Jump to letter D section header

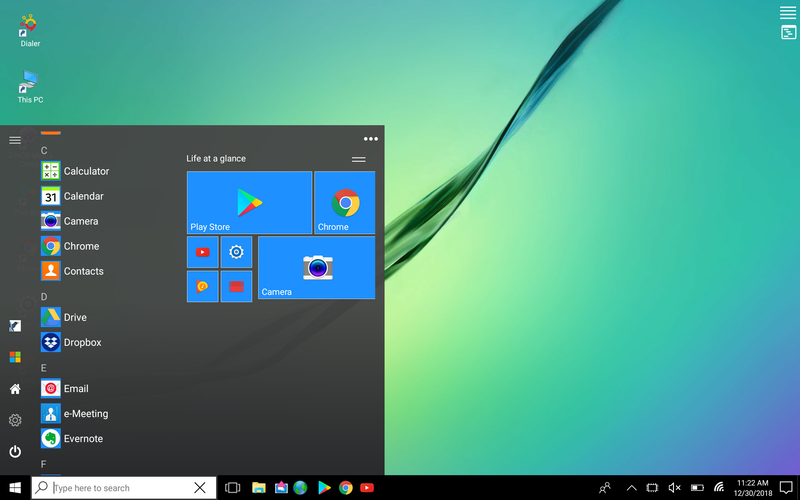(x=44, y=297)
